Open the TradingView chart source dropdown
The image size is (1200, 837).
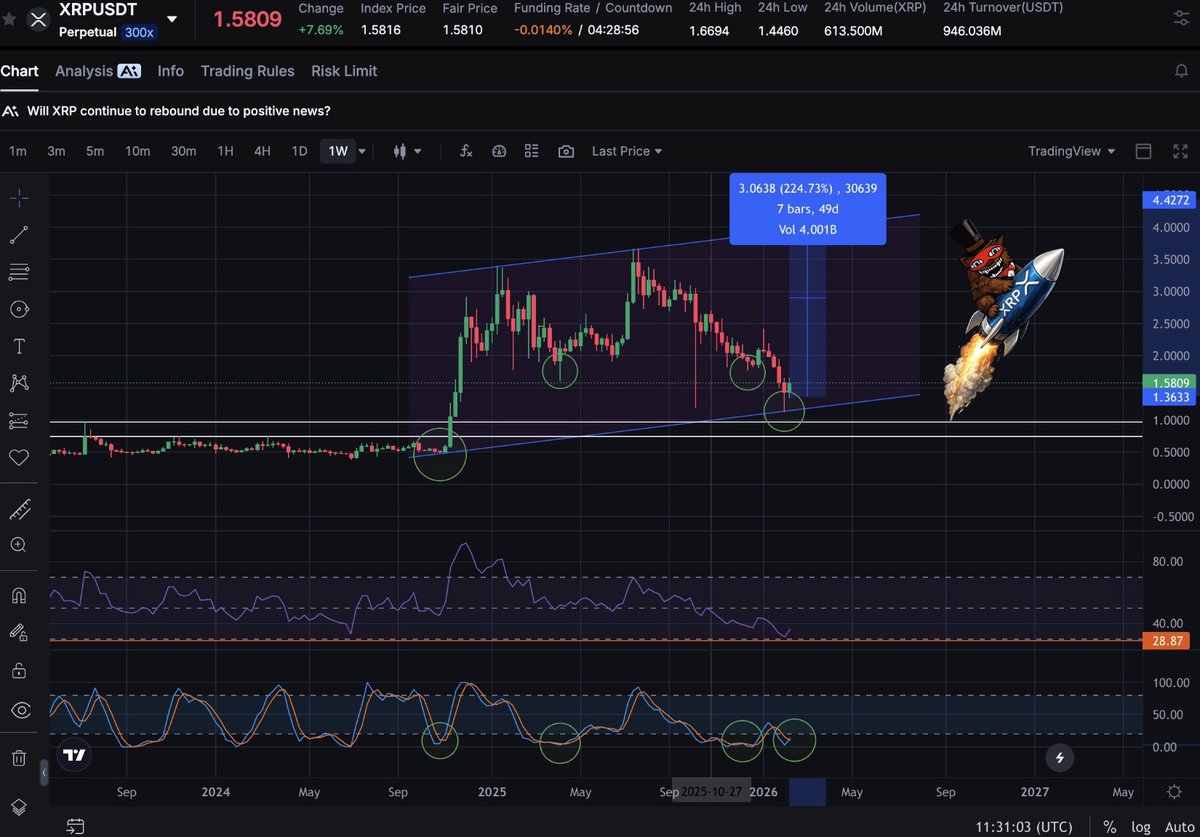[1071, 151]
